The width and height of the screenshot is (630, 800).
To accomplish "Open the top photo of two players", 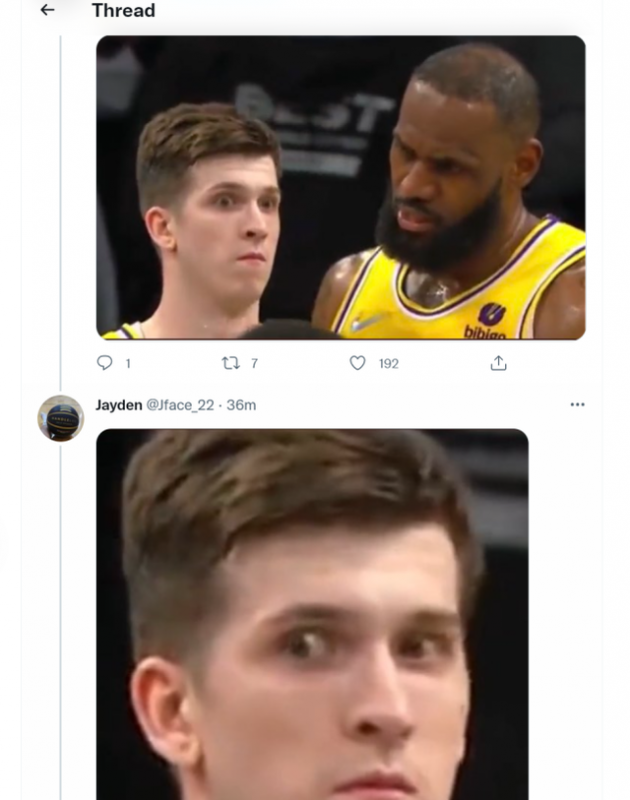I will (x=340, y=187).
